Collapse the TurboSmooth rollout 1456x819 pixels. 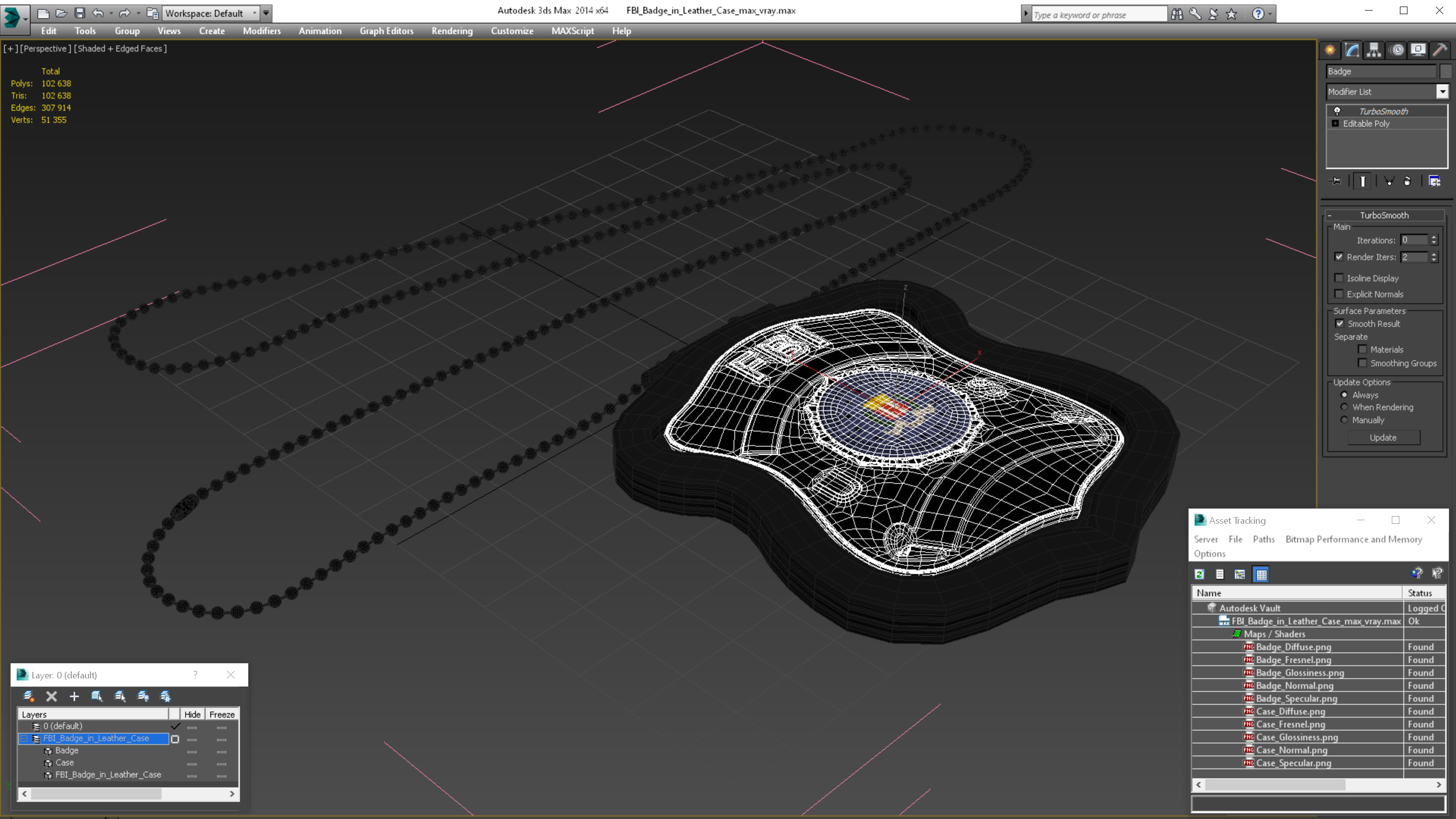[1330, 215]
